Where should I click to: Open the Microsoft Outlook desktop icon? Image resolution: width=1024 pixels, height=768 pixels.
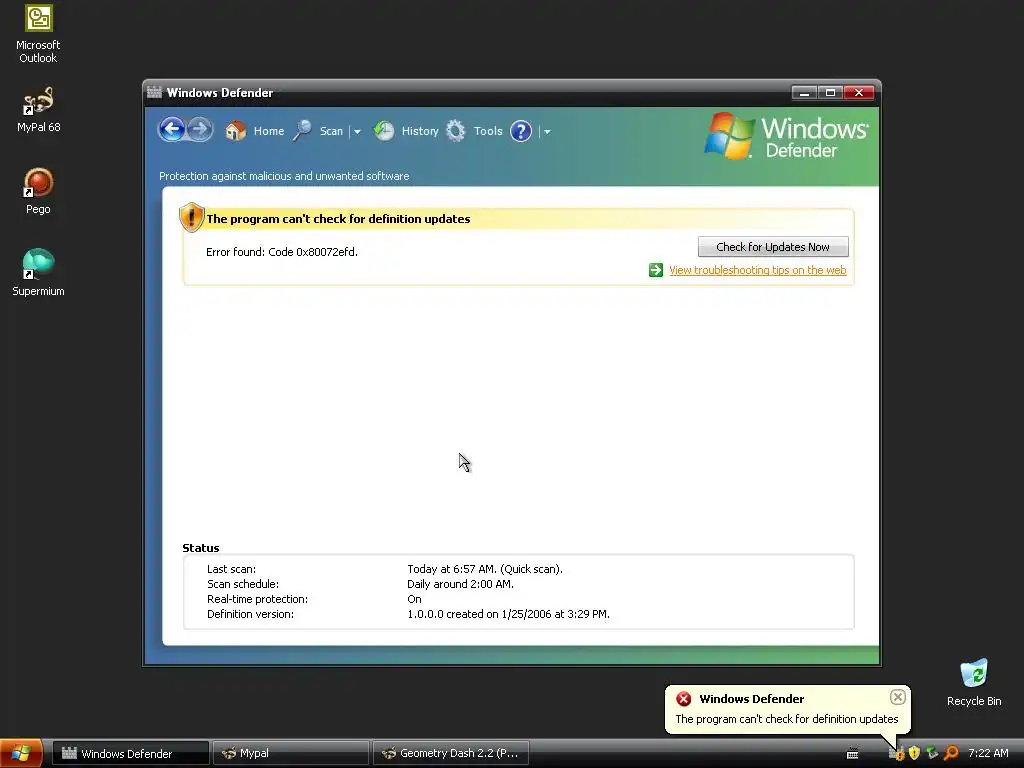tap(38, 34)
